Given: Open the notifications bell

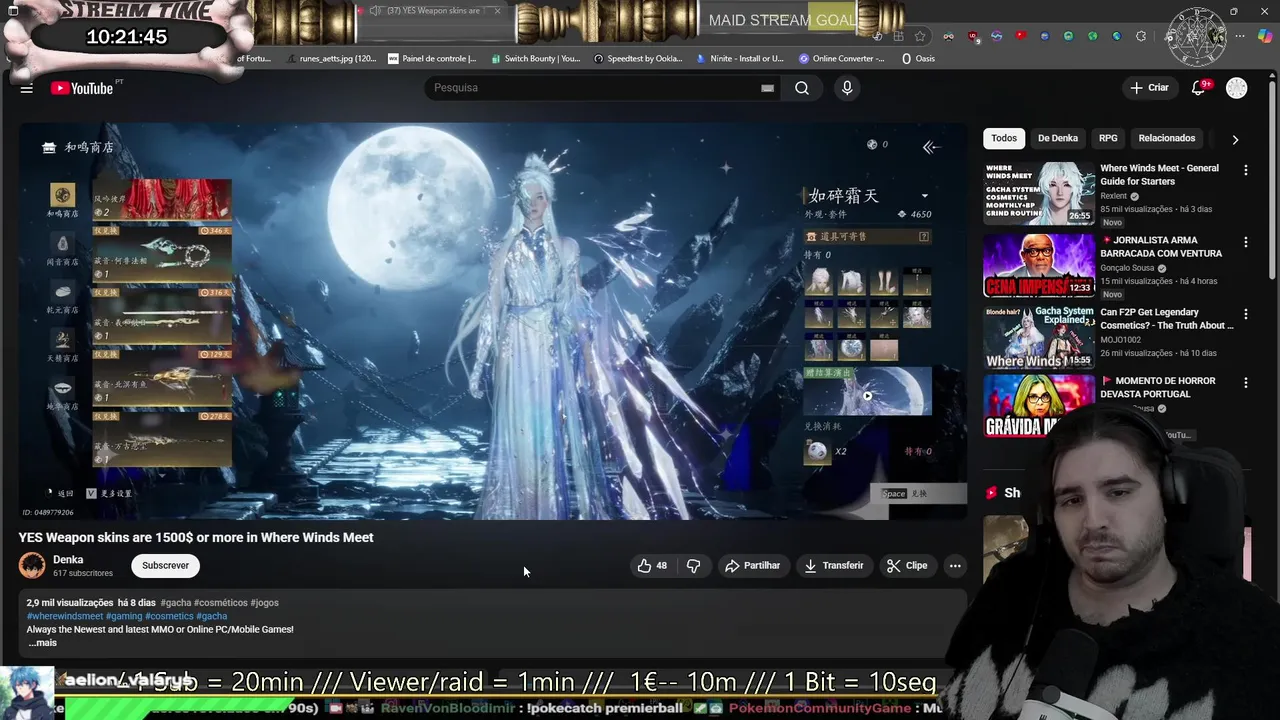Looking at the screenshot, I should [x=1198, y=88].
